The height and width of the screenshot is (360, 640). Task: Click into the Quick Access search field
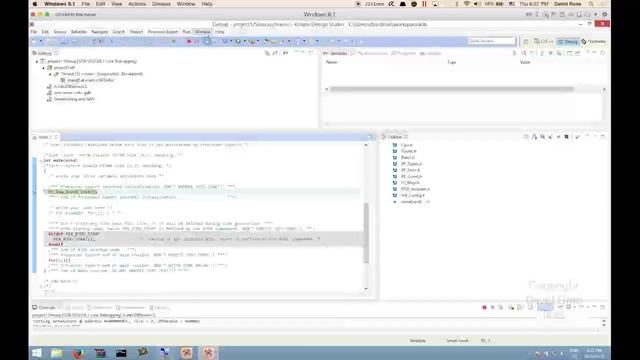click(491, 41)
